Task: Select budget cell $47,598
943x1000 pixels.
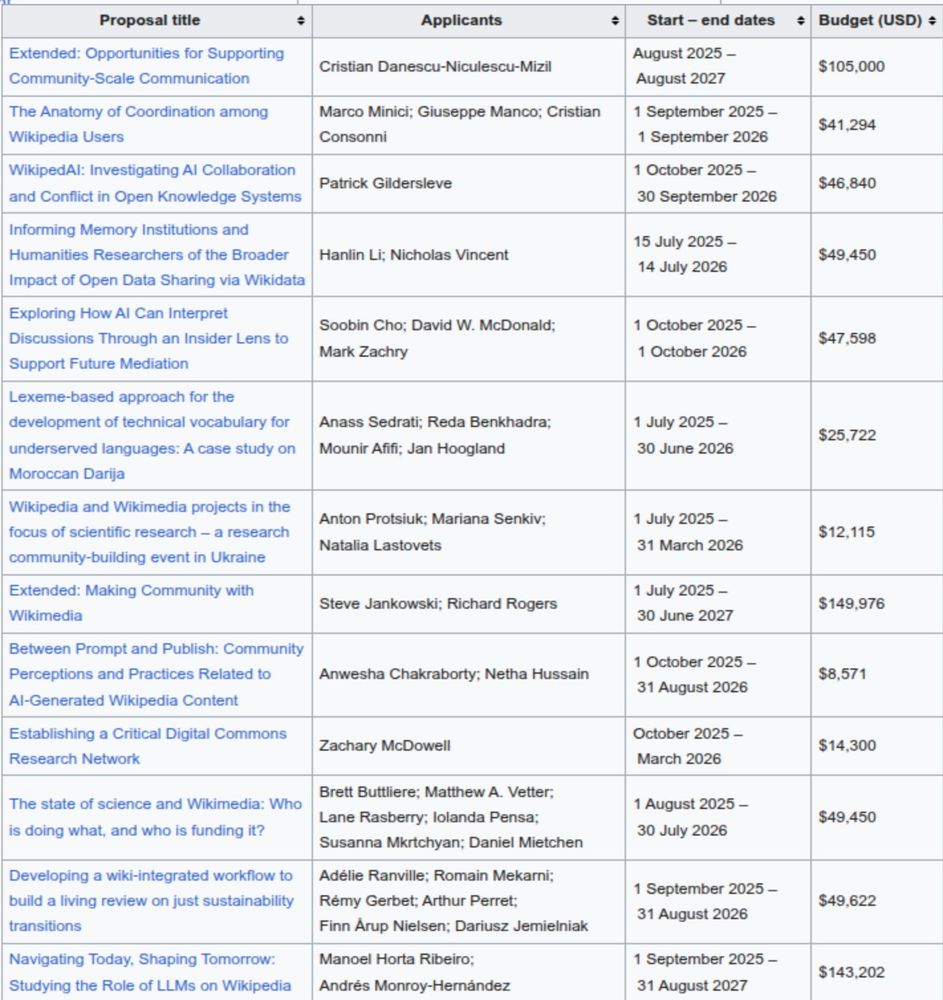Action: pyautogui.click(x=877, y=339)
